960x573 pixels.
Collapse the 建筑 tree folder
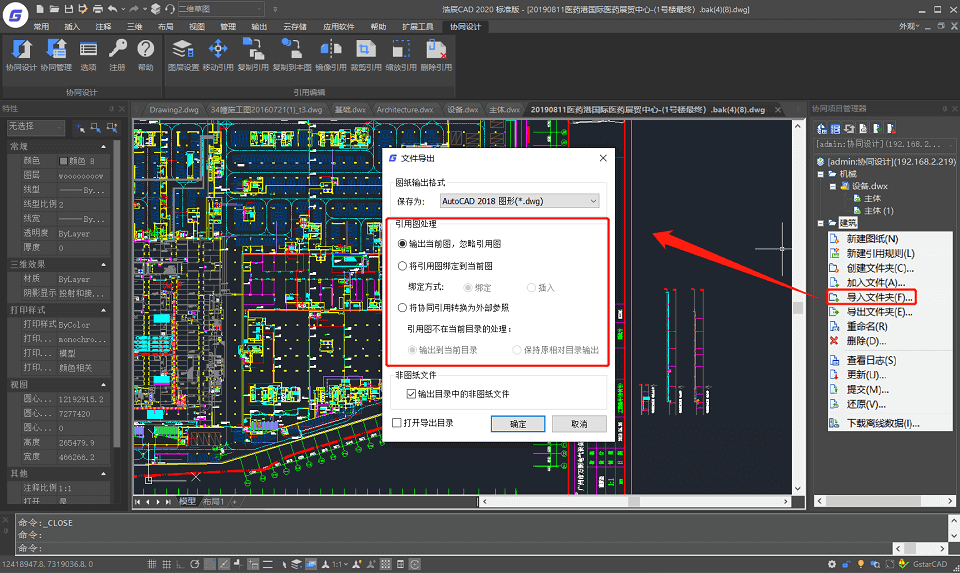820,223
